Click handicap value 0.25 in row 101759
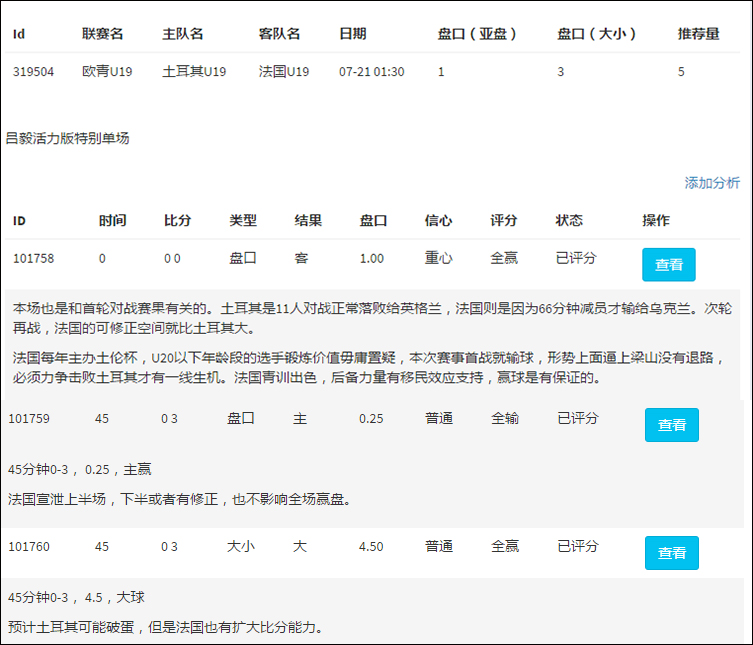The height and width of the screenshot is (645, 753). pyautogui.click(x=371, y=418)
